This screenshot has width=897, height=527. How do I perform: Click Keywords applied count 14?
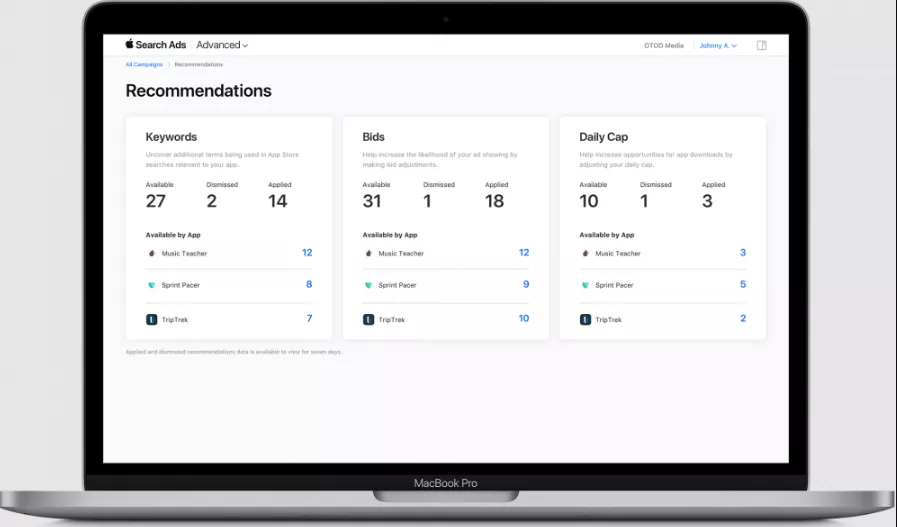277,201
